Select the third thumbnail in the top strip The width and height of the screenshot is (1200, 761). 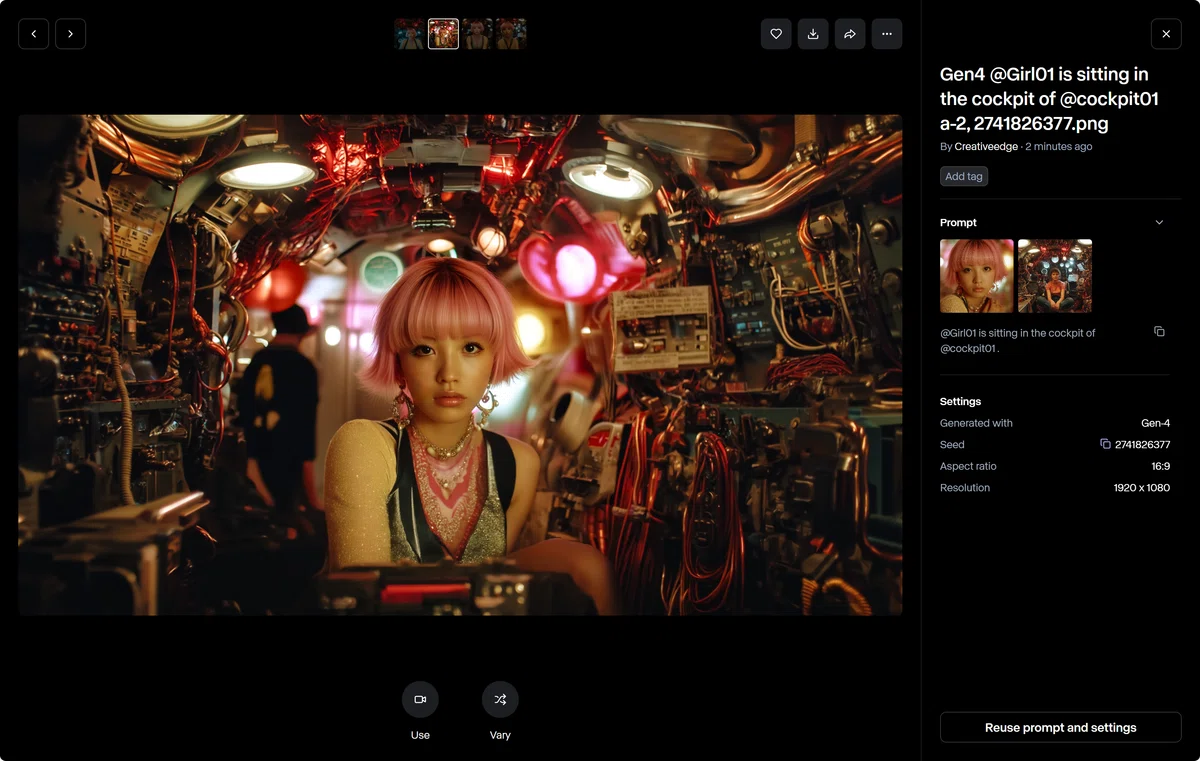click(477, 34)
